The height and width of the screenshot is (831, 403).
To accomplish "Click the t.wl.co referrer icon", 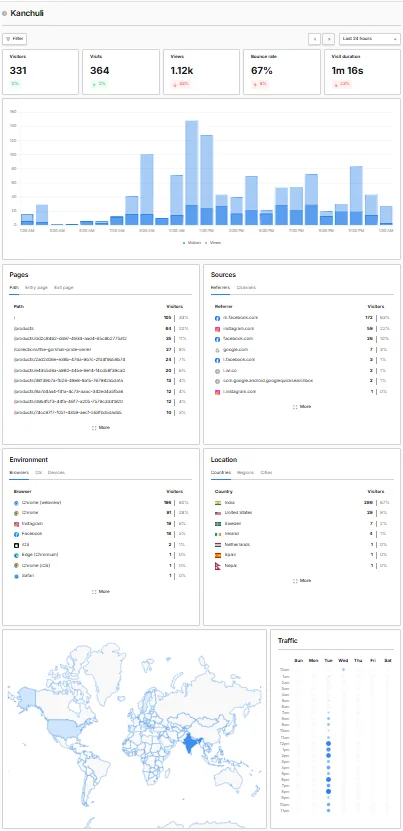I will [217, 371].
